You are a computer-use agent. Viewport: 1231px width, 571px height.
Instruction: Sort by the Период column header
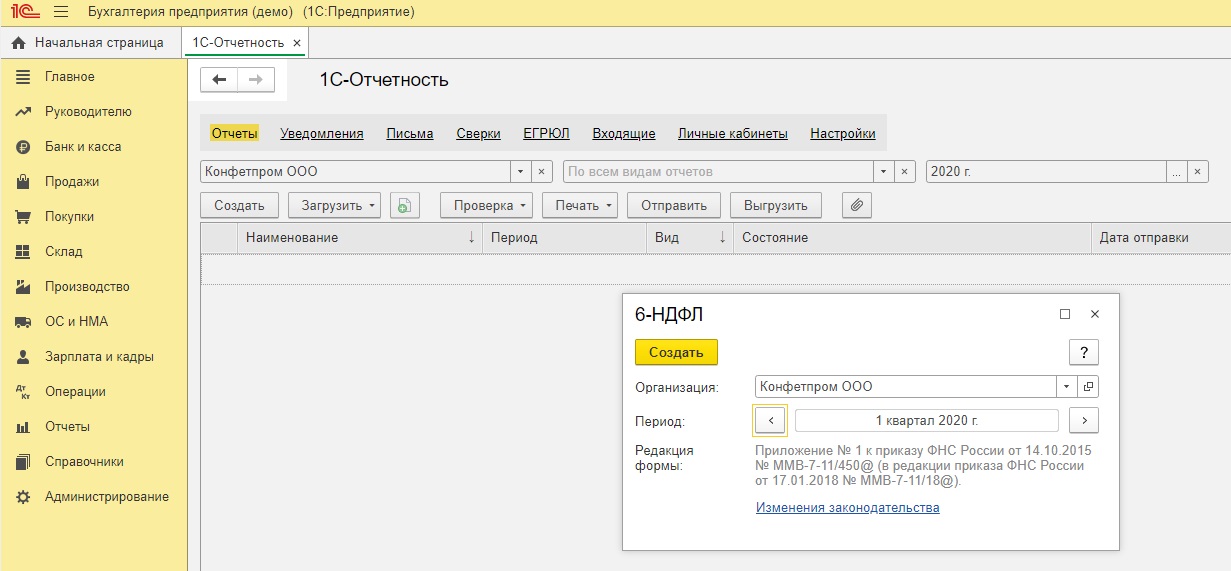(565, 238)
